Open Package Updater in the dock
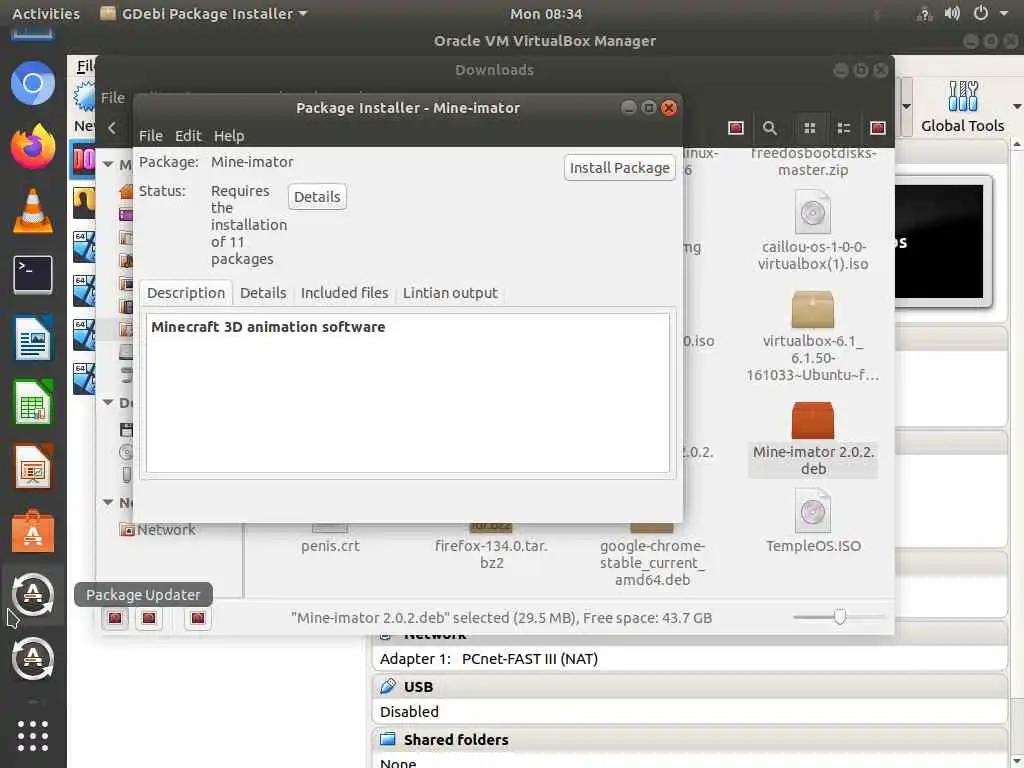The height and width of the screenshot is (768, 1024). (x=33, y=594)
